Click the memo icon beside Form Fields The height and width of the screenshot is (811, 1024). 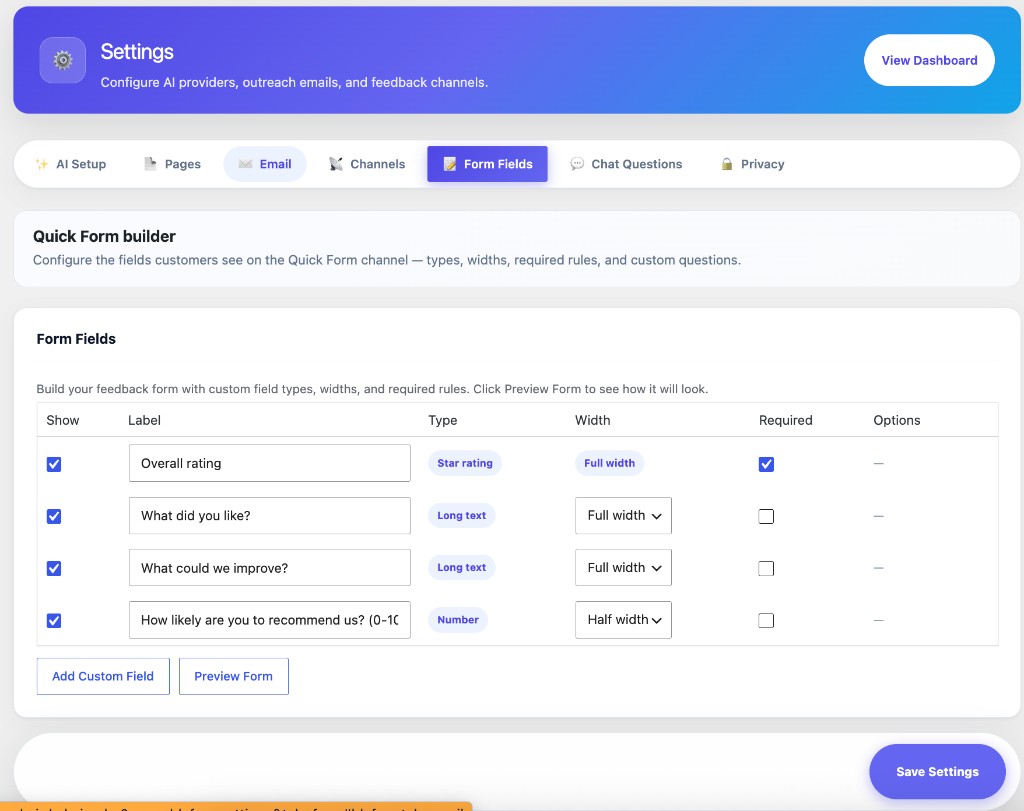point(450,164)
